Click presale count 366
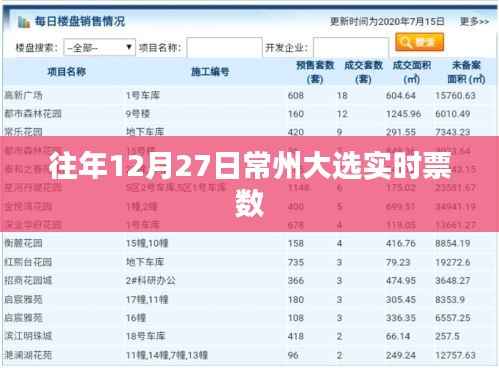The height and width of the screenshot is (368, 499). [x=296, y=281]
